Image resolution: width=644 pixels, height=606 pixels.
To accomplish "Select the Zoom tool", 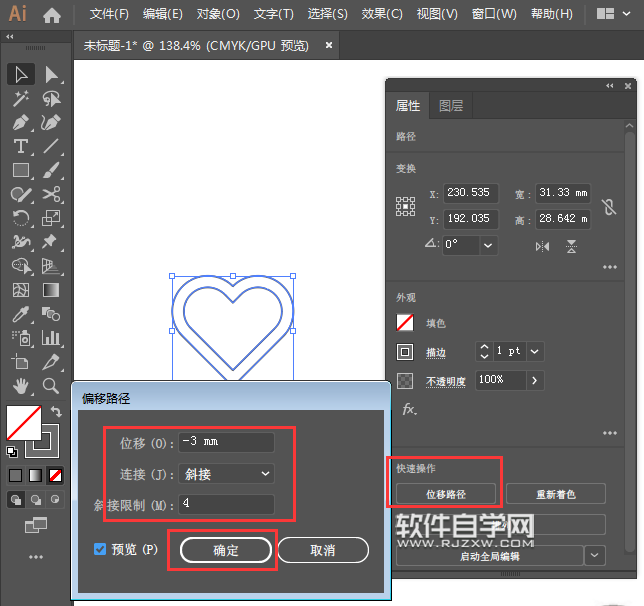I will pyautogui.click(x=51, y=386).
